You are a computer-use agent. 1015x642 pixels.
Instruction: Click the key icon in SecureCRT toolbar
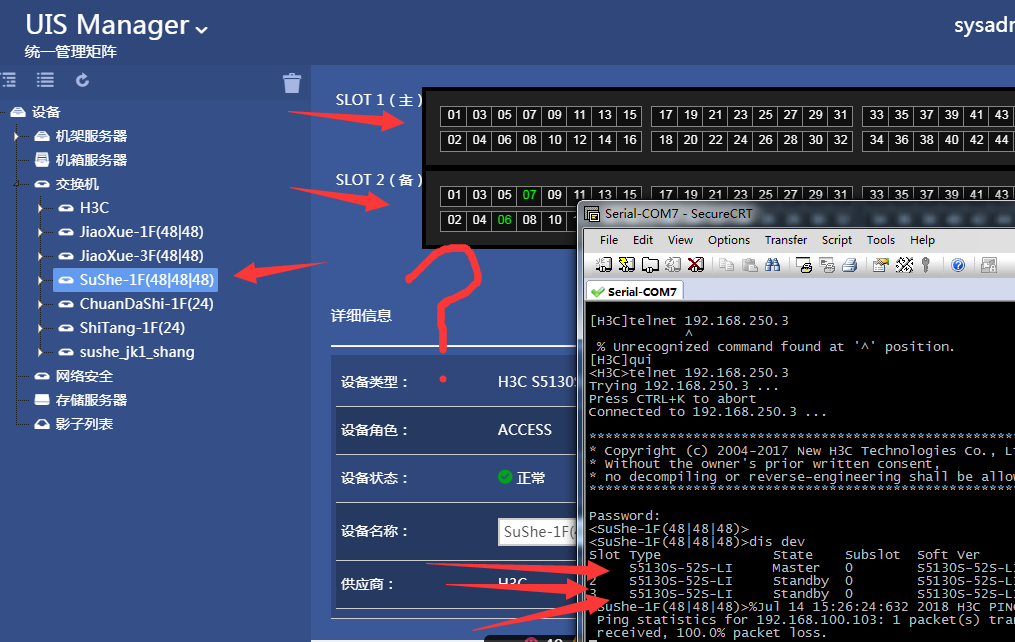[926, 265]
